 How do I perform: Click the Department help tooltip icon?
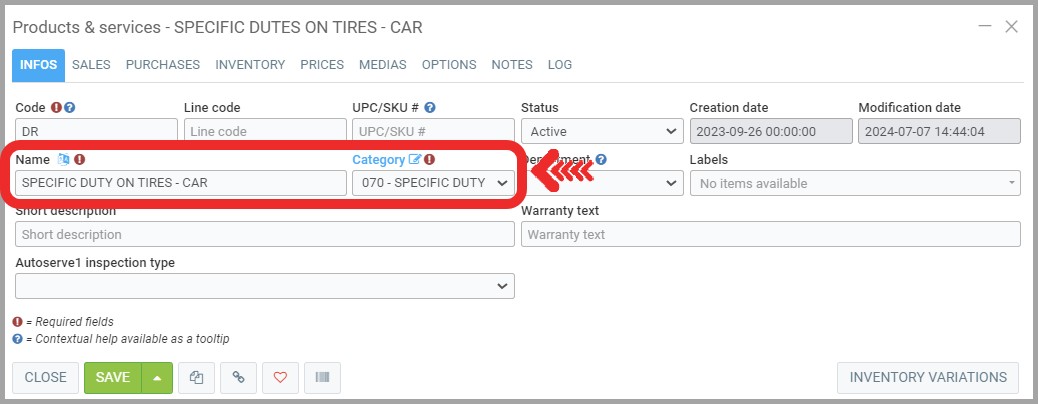(x=601, y=159)
